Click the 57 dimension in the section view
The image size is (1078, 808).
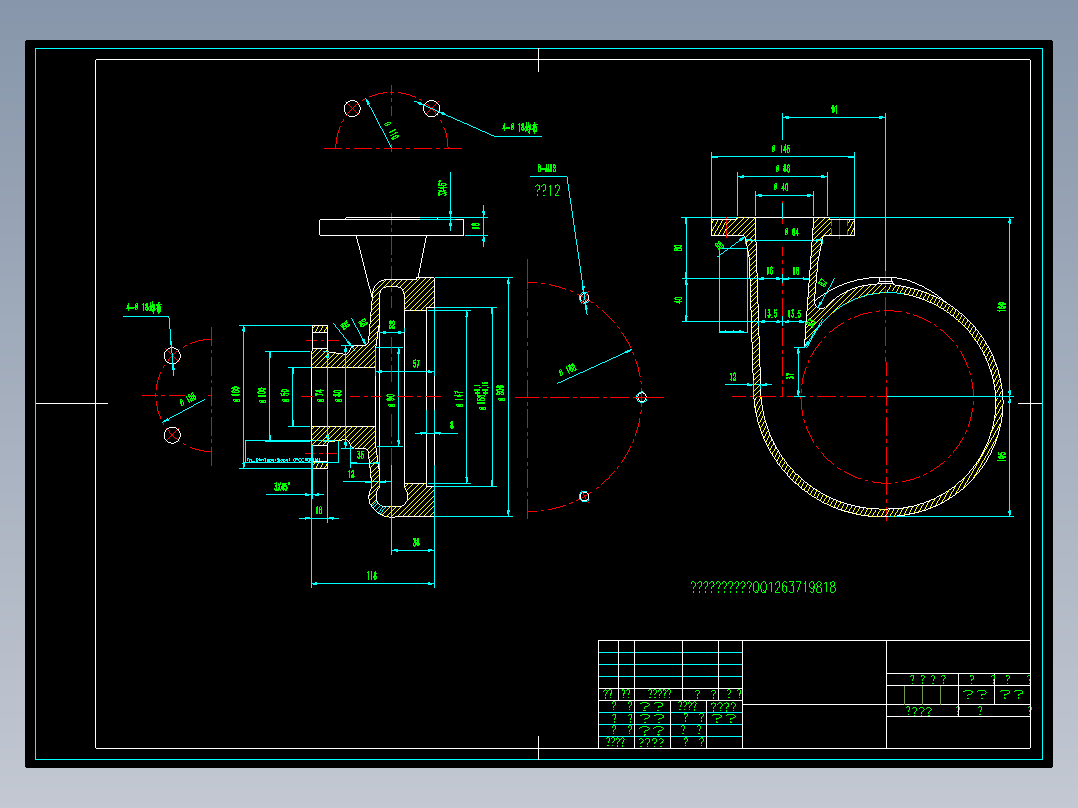417,364
